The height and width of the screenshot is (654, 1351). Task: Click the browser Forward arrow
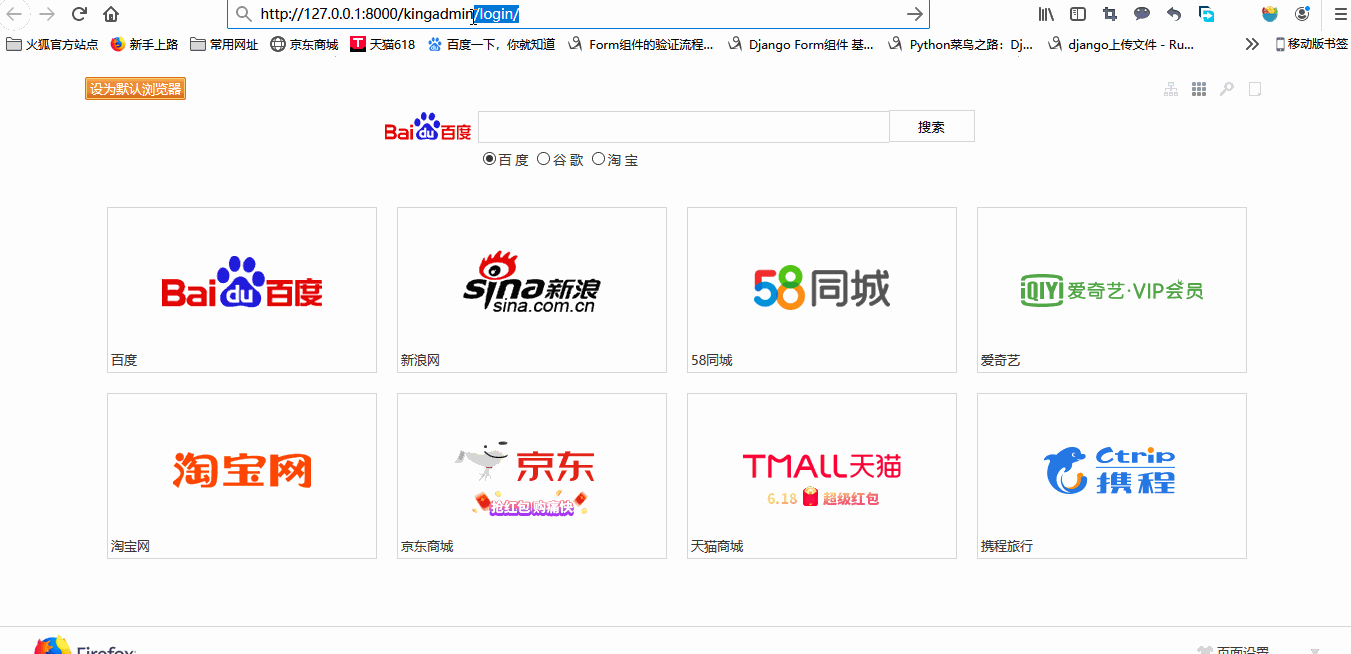46,14
